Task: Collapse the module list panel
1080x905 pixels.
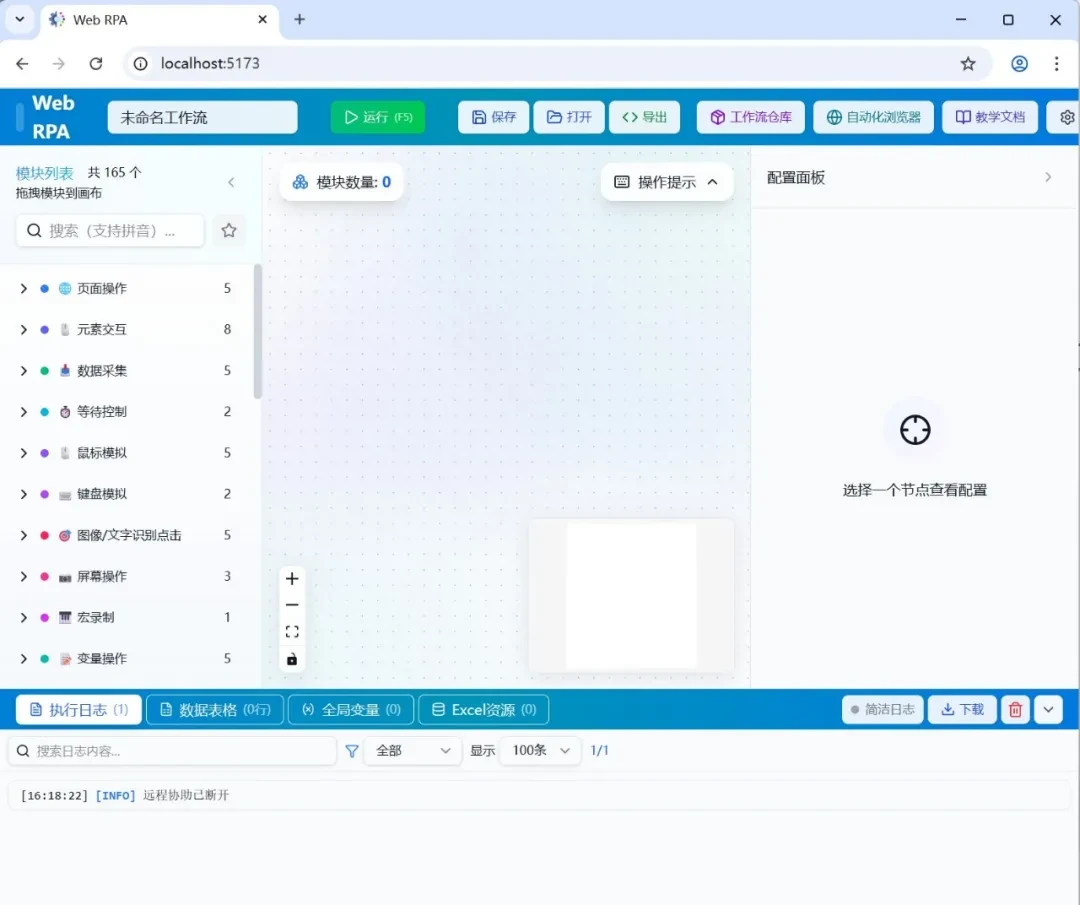Action: click(x=231, y=182)
